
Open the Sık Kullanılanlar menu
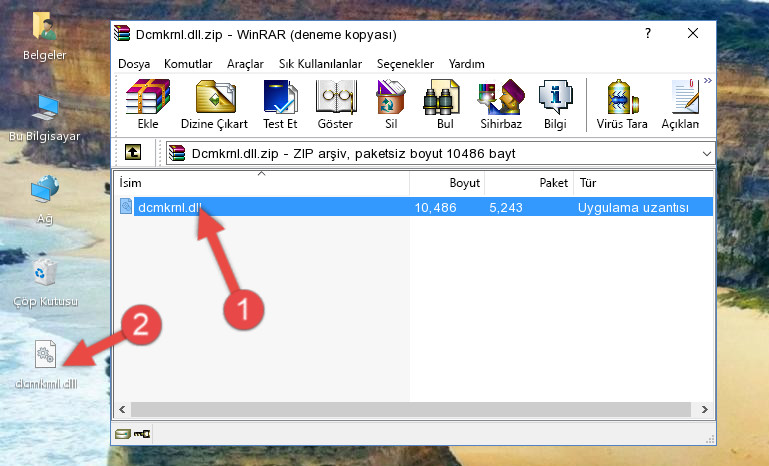320,64
